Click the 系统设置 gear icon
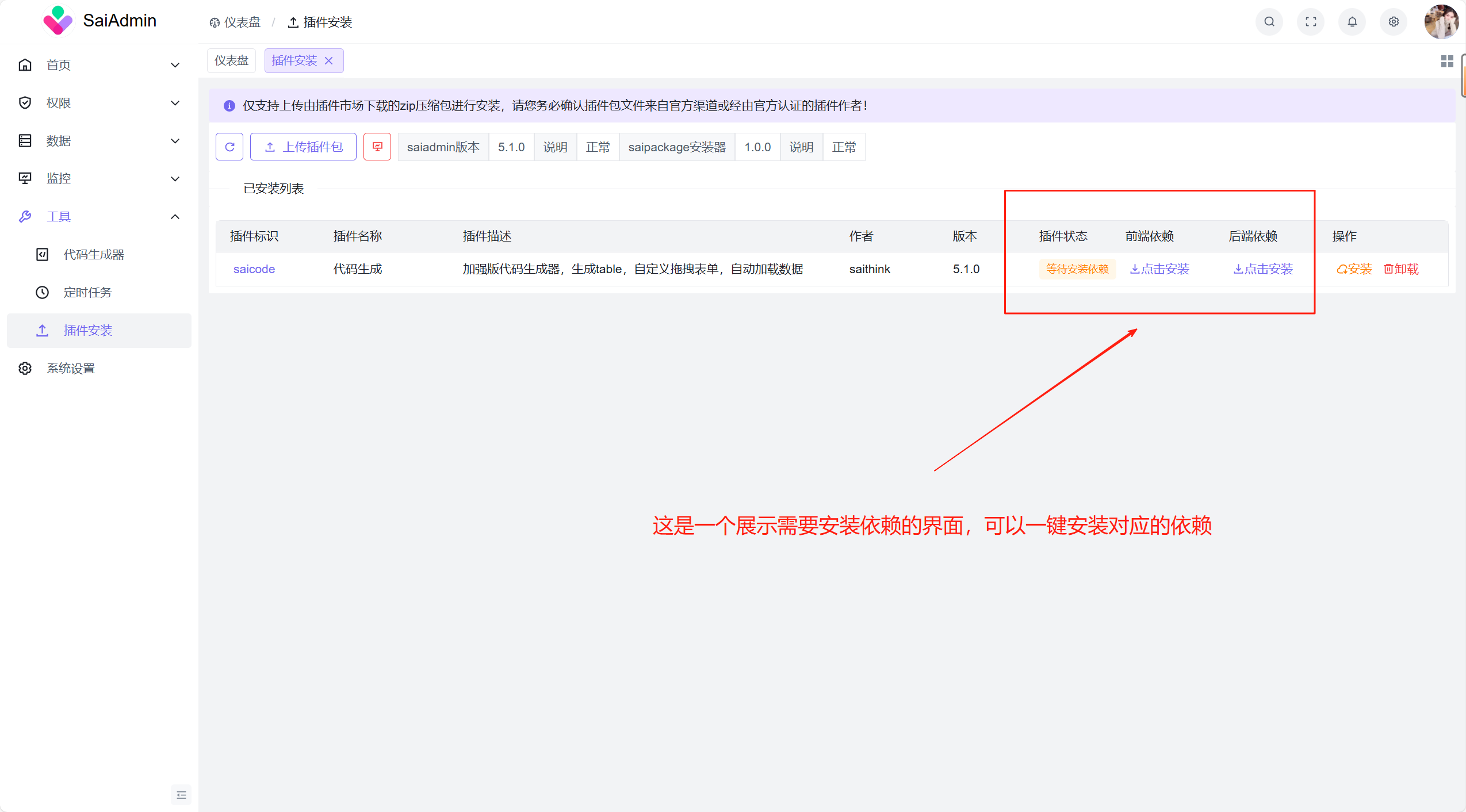Viewport: 1466px width, 812px height. coord(25,369)
